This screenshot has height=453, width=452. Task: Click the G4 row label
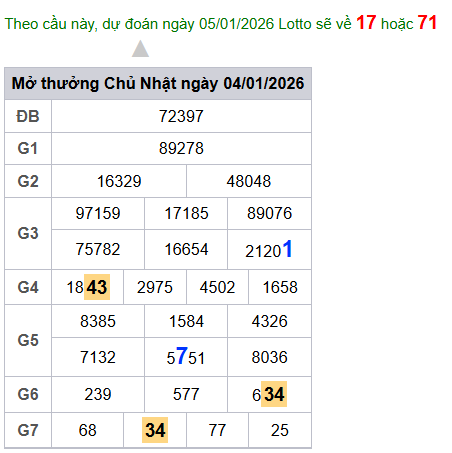coord(28,287)
